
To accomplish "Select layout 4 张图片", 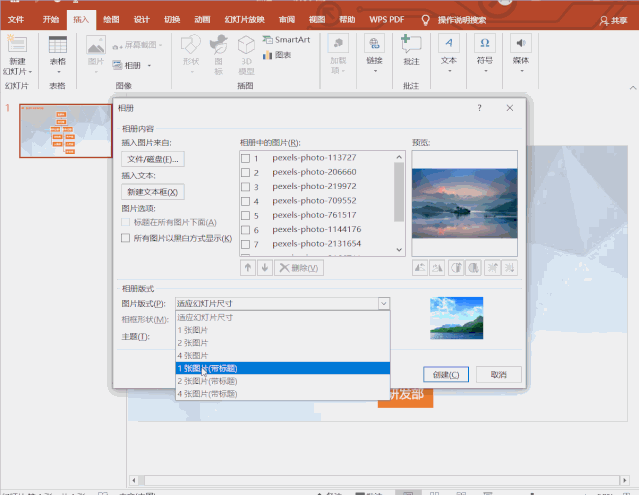I will [x=282, y=355].
